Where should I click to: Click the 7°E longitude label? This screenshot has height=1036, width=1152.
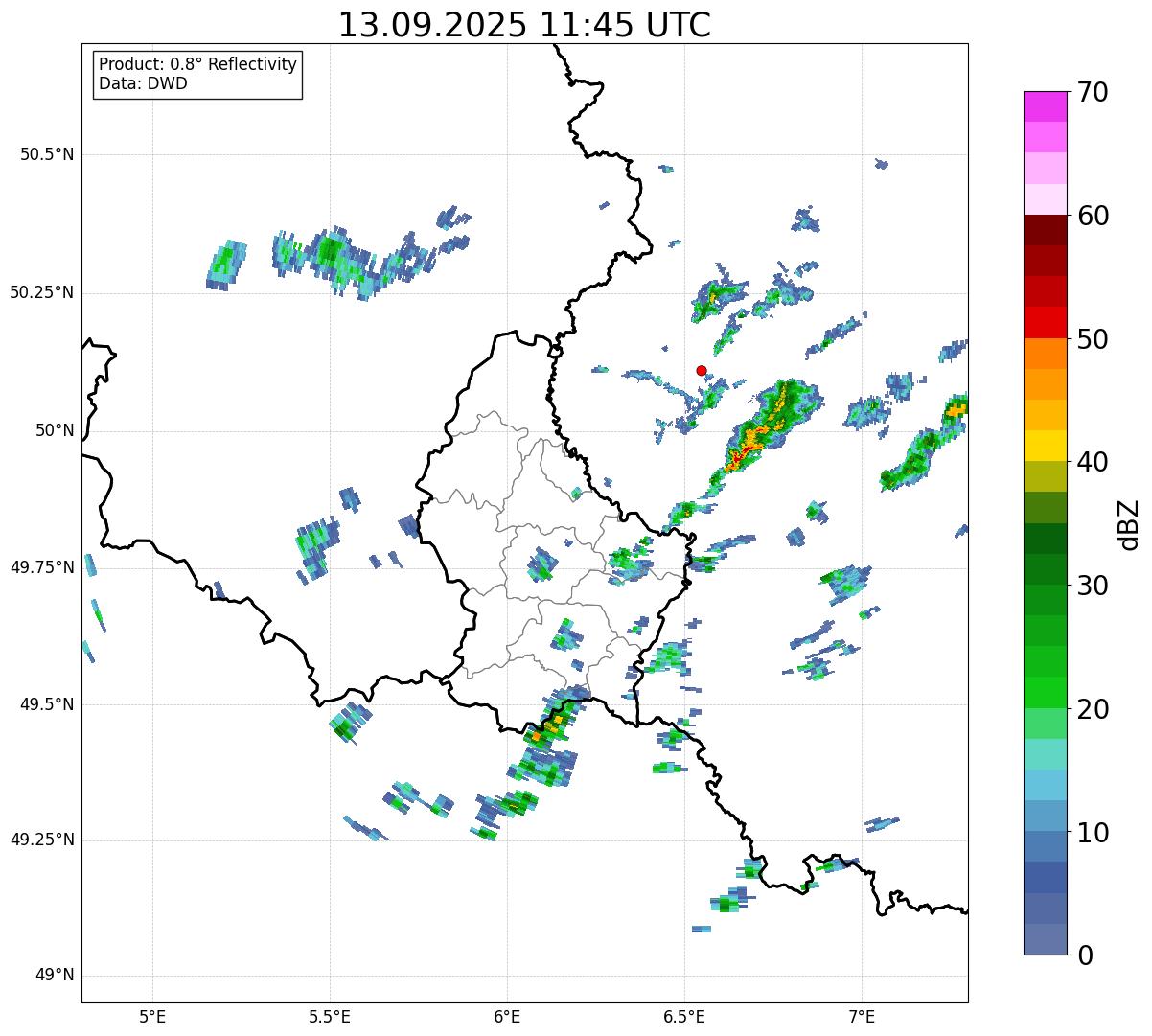(862, 1017)
